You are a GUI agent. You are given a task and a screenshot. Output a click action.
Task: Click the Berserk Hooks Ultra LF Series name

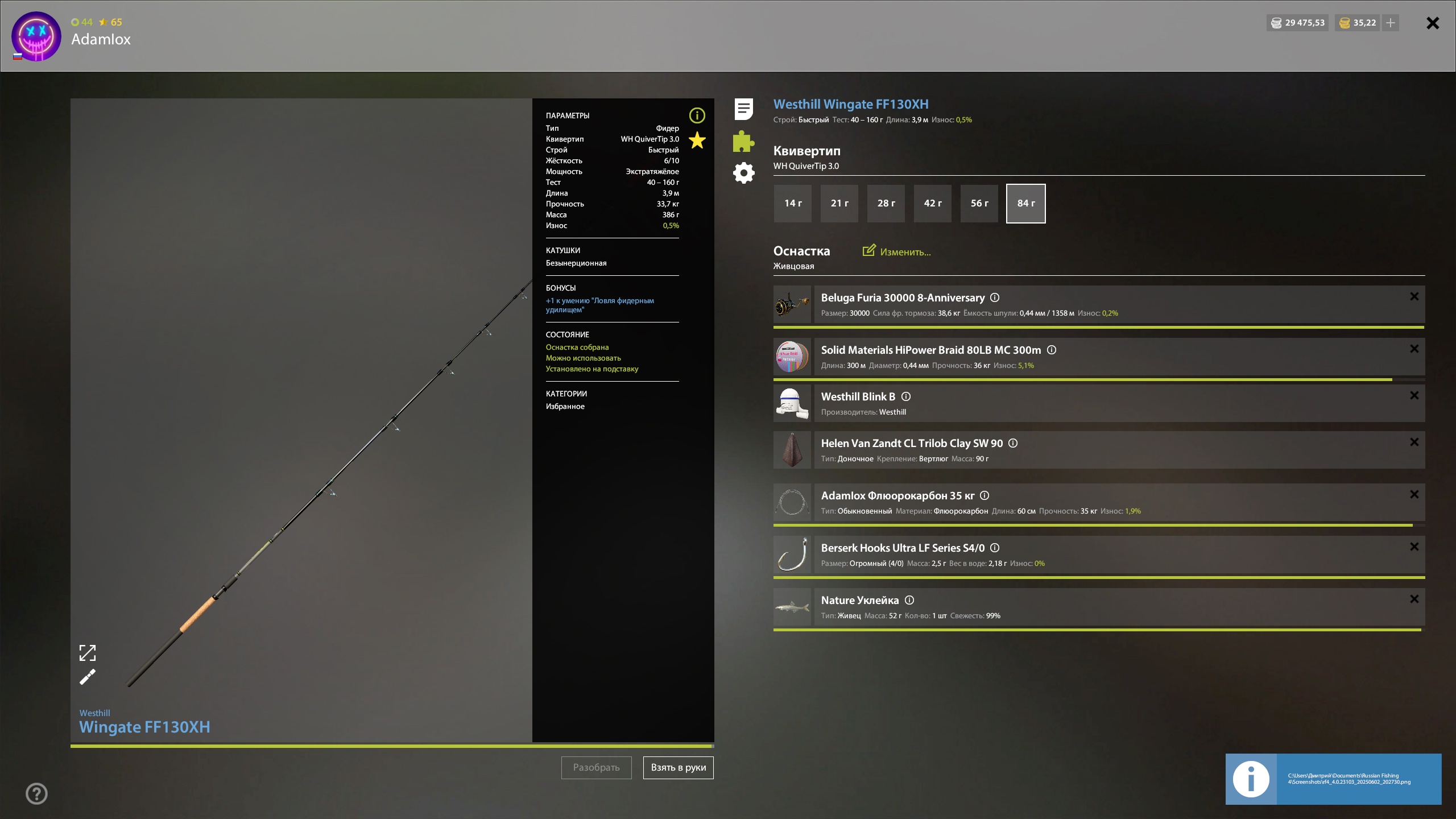903,548
